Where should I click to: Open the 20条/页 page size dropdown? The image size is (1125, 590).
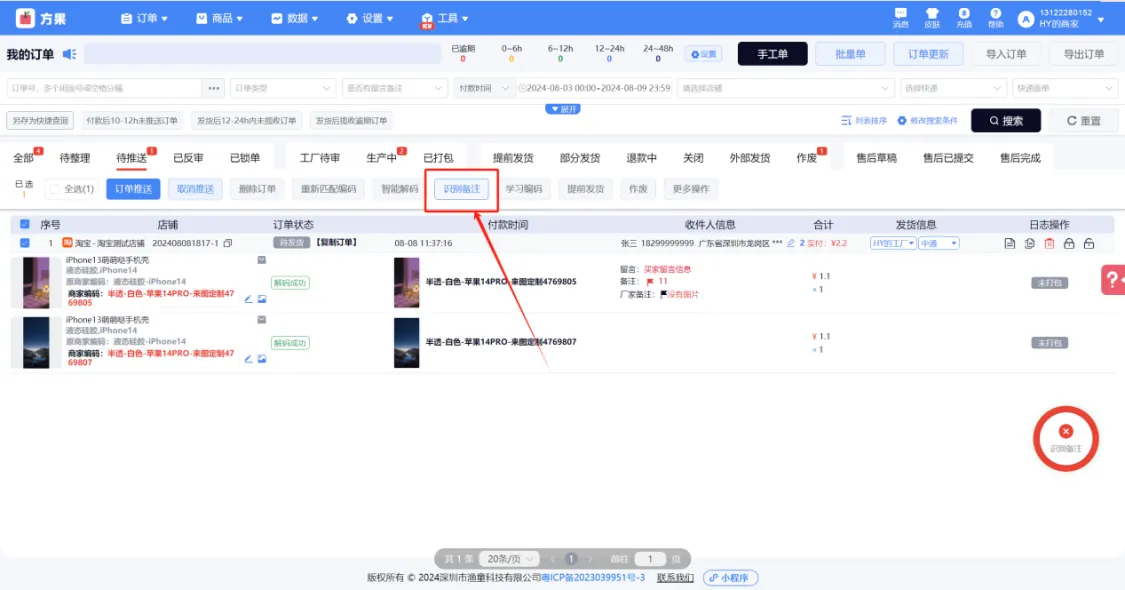510,559
